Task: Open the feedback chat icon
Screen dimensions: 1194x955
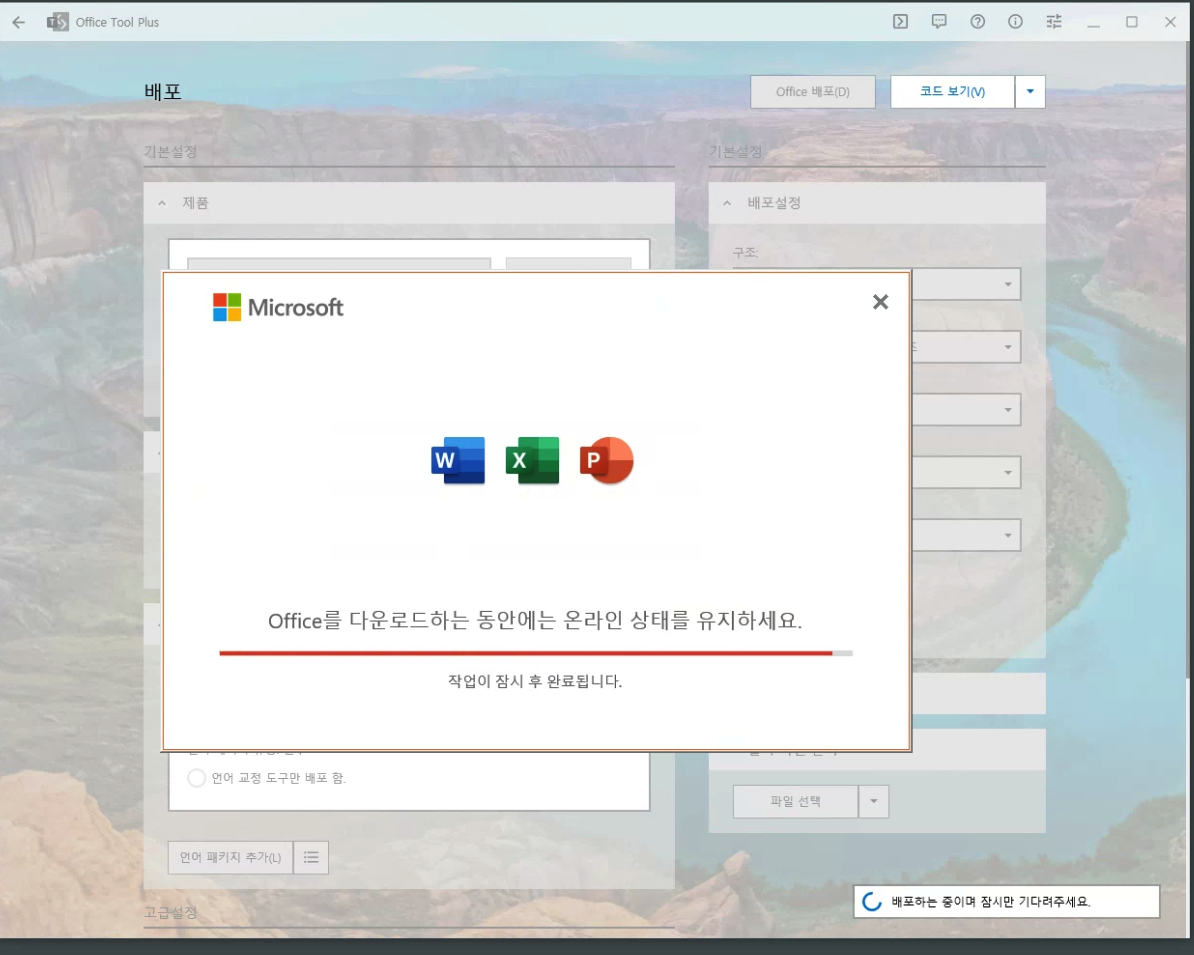Action: pos(939,21)
